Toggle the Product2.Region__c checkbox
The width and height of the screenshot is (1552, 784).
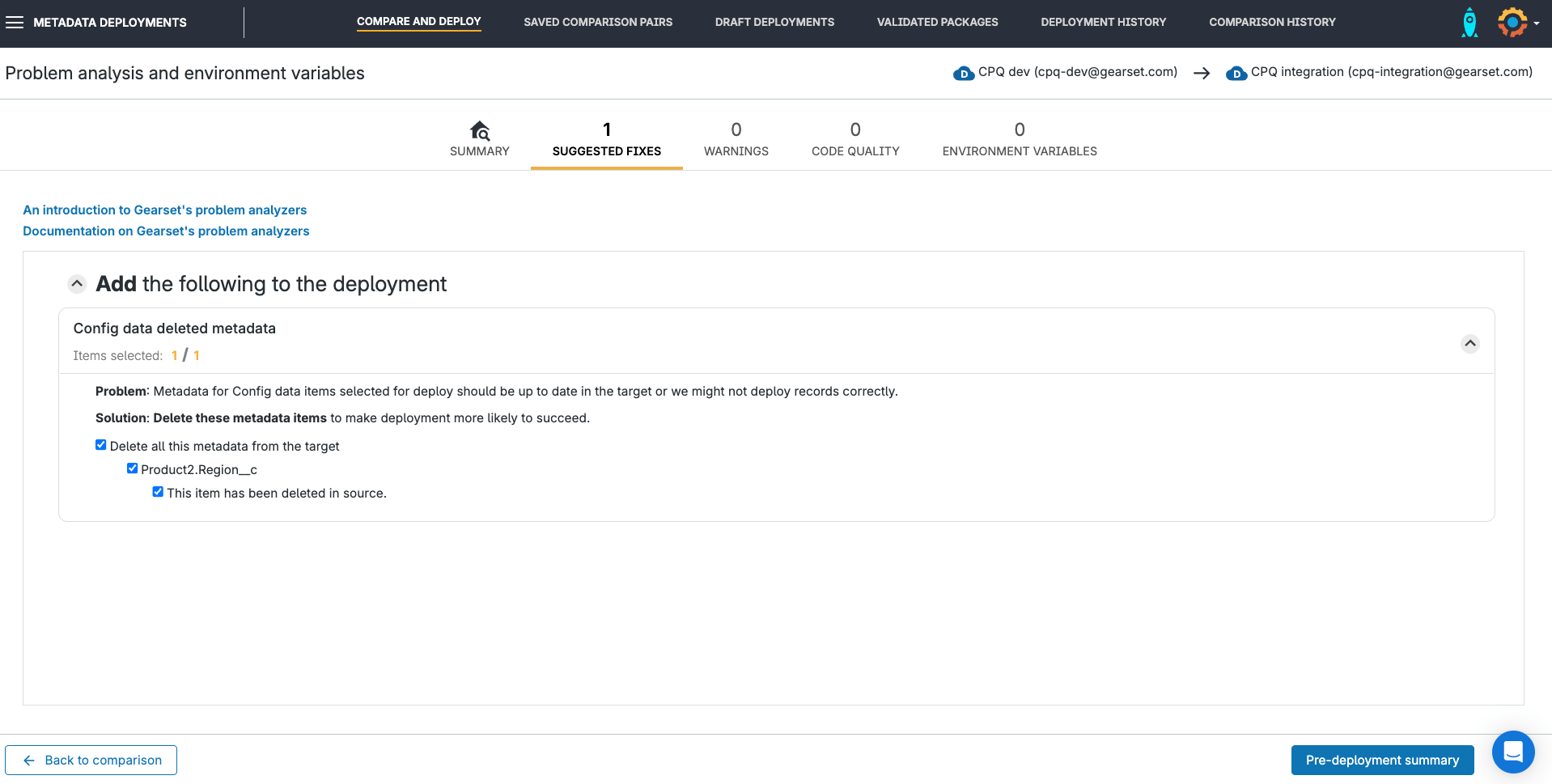coord(133,468)
